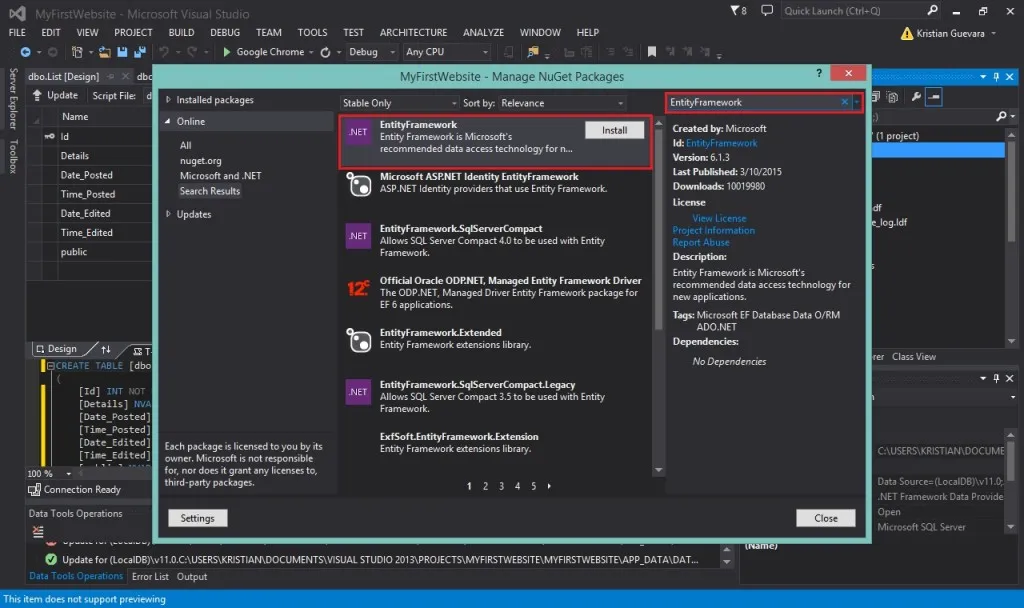Screen dimensions: 1024x608
Task: Click the Quick Launch magnifier icon
Action: coord(933,10)
